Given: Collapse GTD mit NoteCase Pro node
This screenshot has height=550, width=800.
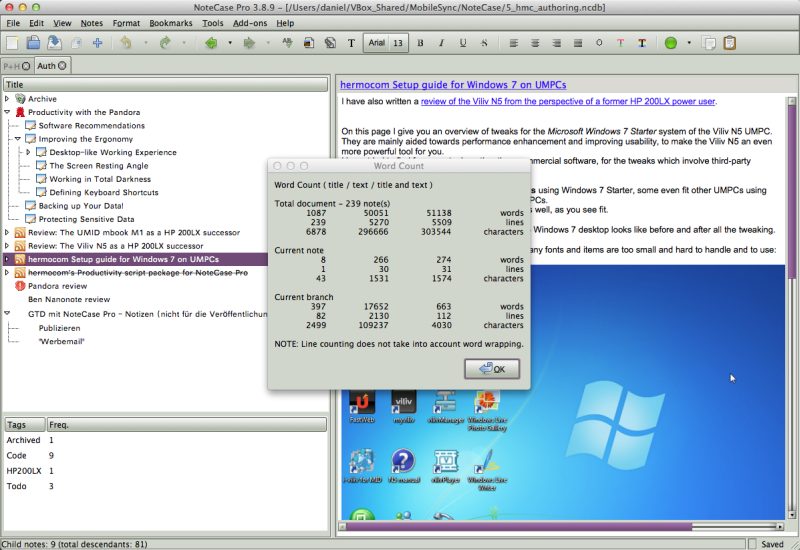Looking at the screenshot, I should tap(7, 313).
